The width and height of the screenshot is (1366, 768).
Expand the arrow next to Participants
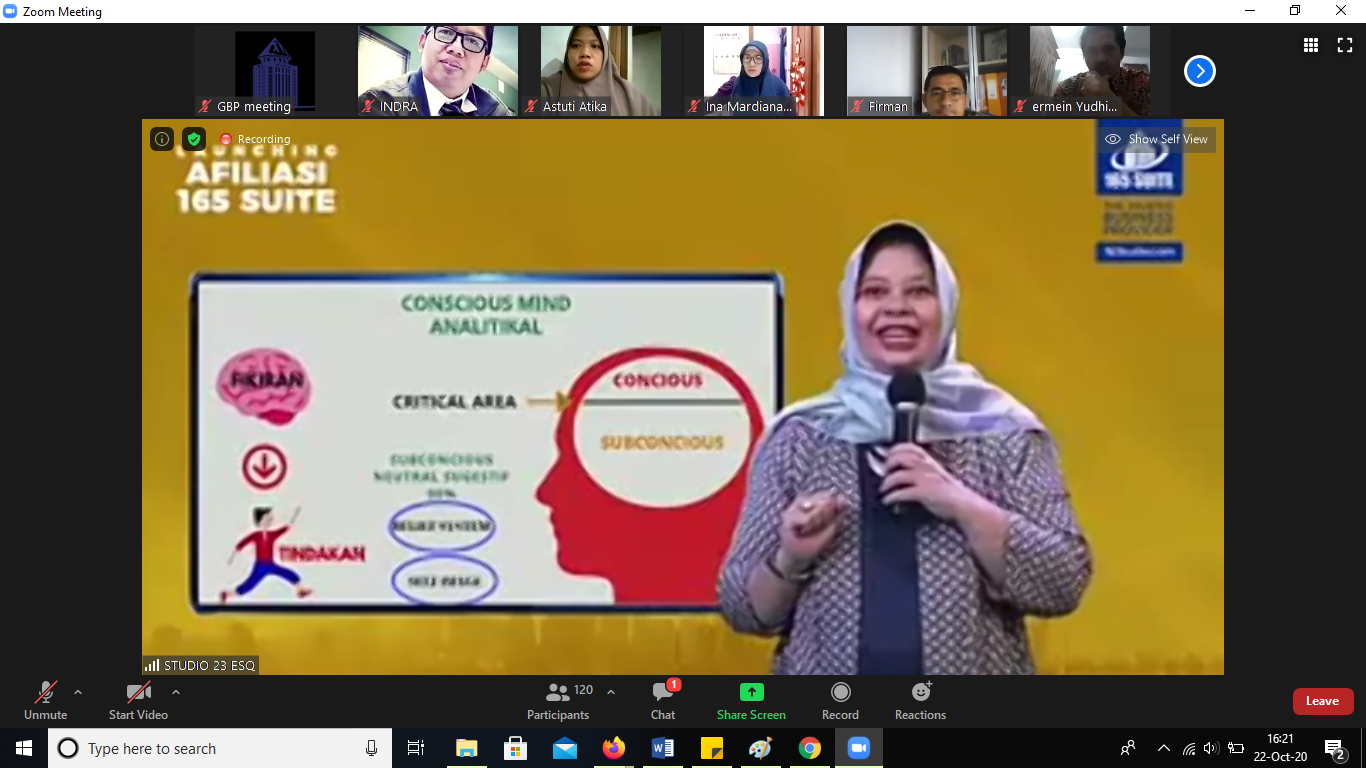[x=611, y=692]
